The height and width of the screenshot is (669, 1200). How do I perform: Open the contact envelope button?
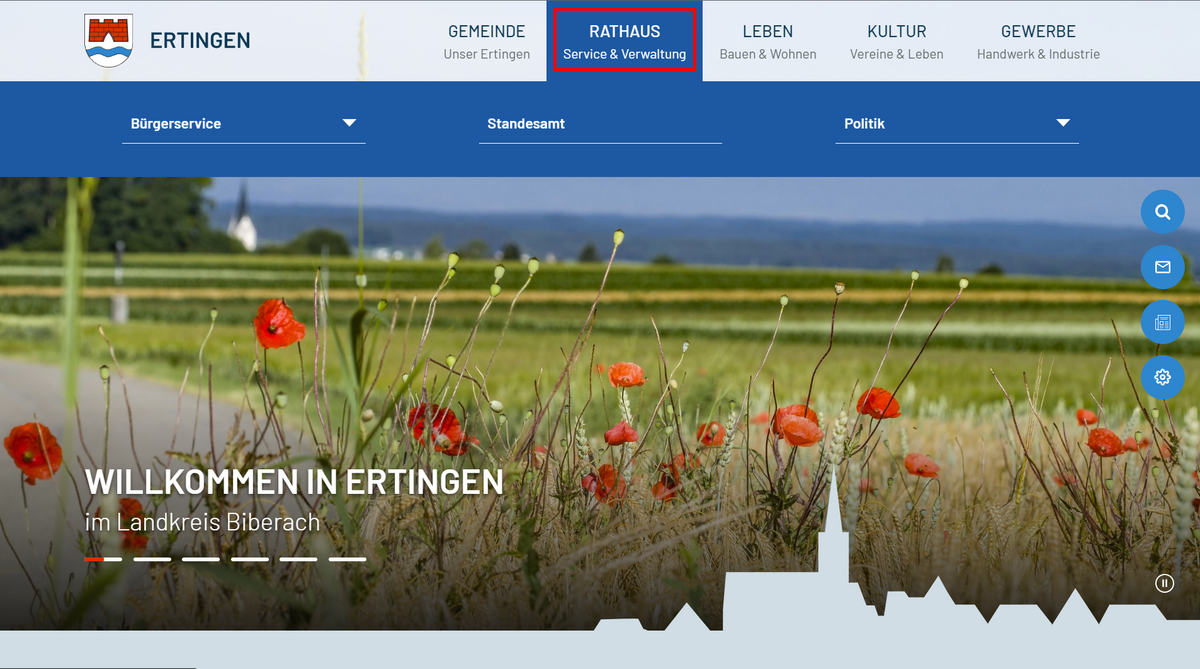coord(1162,267)
